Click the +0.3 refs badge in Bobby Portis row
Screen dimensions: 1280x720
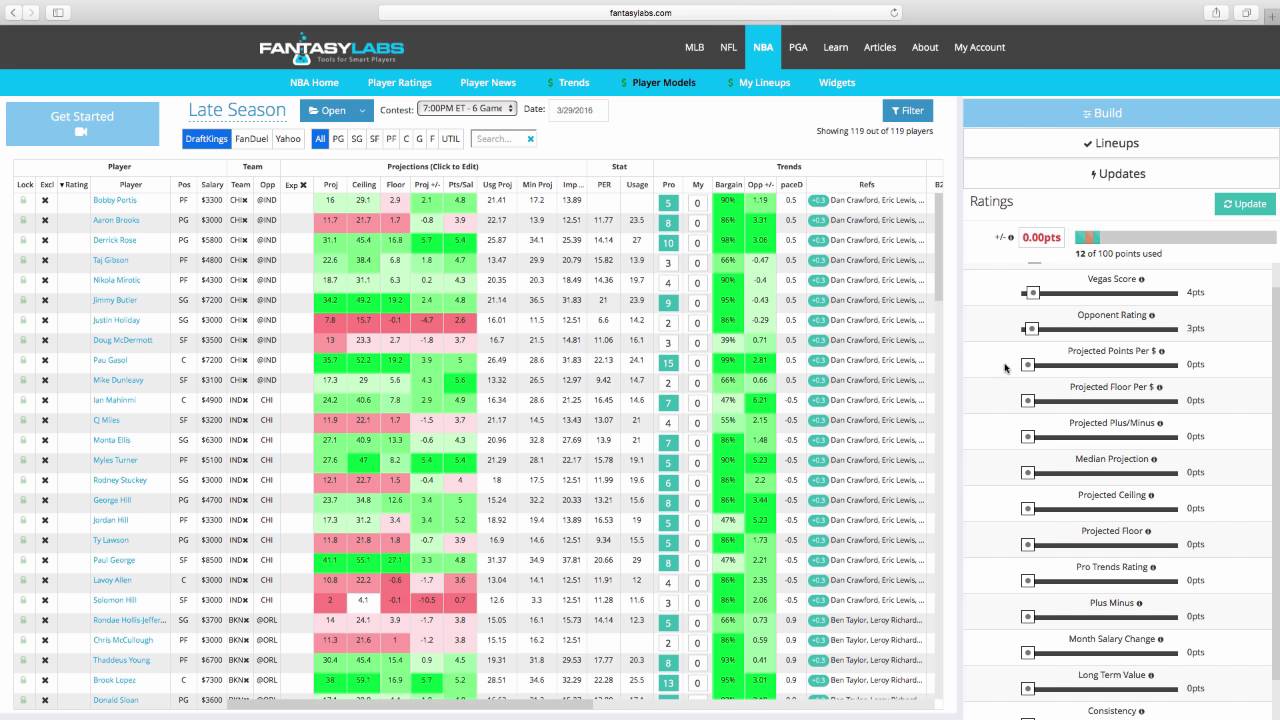(x=818, y=200)
